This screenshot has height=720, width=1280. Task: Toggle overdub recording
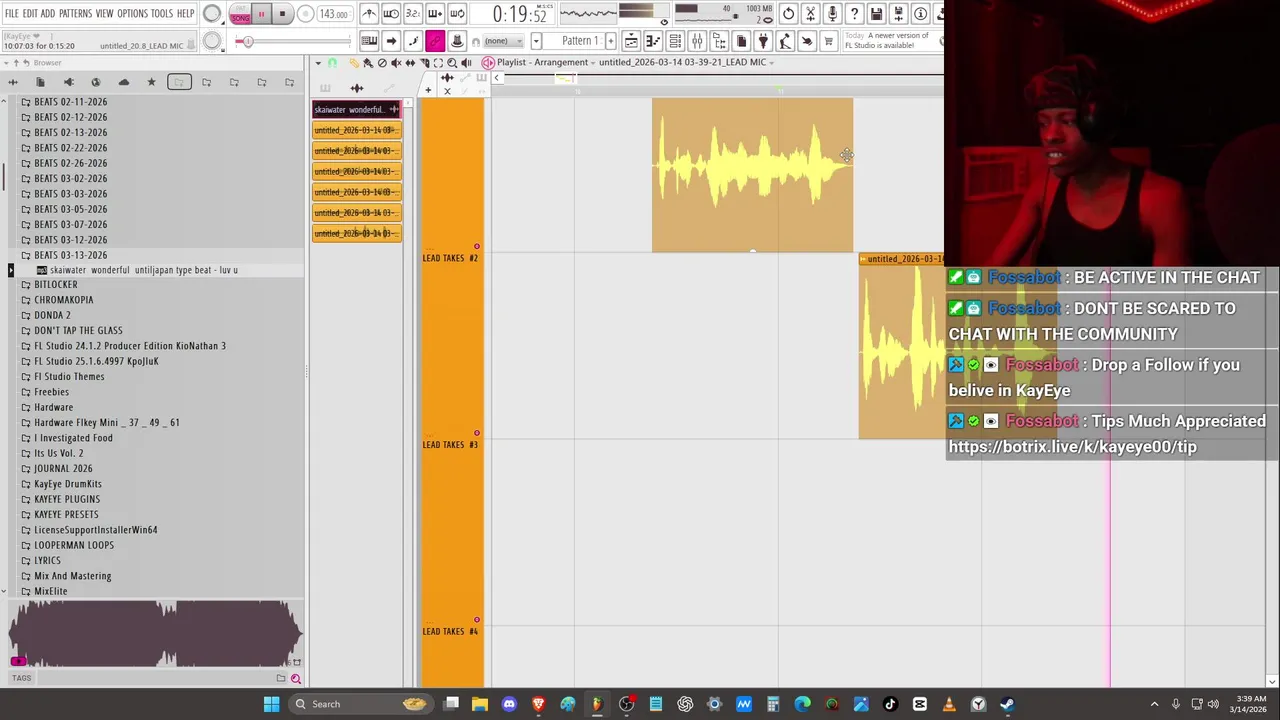(435, 14)
